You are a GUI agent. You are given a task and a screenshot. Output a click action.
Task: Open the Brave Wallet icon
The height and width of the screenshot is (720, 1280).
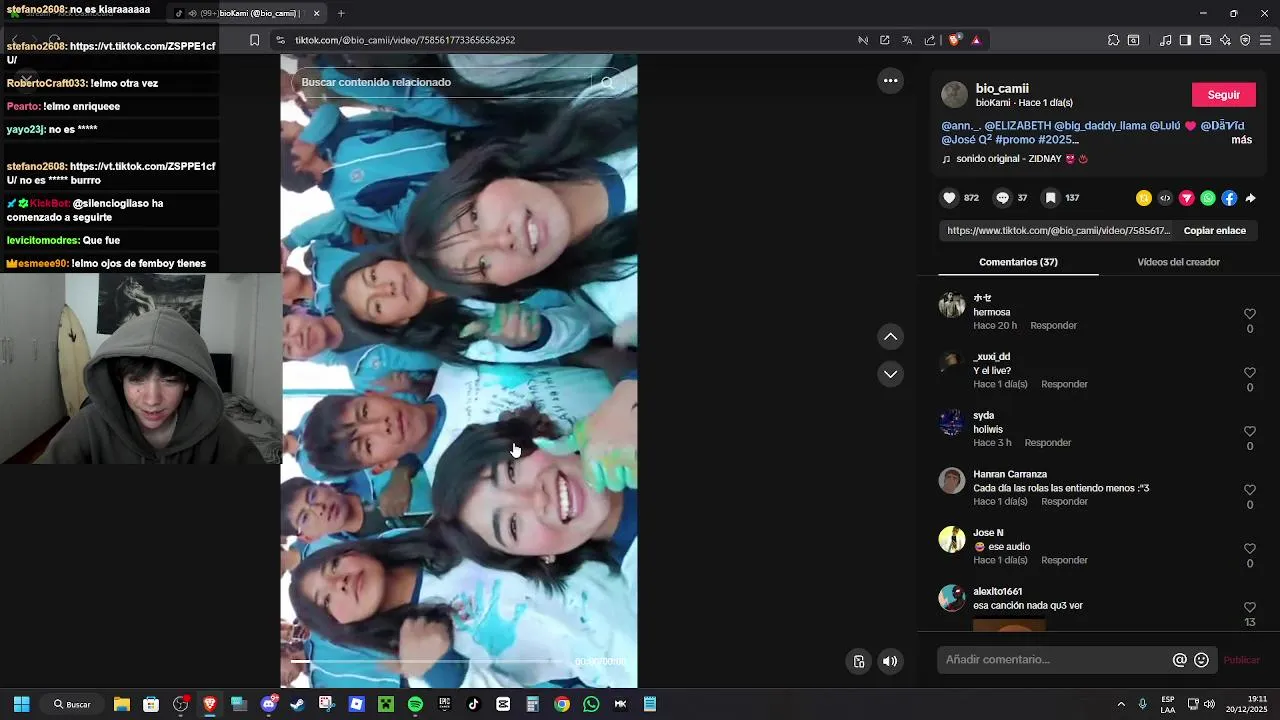(x=1205, y=40)
